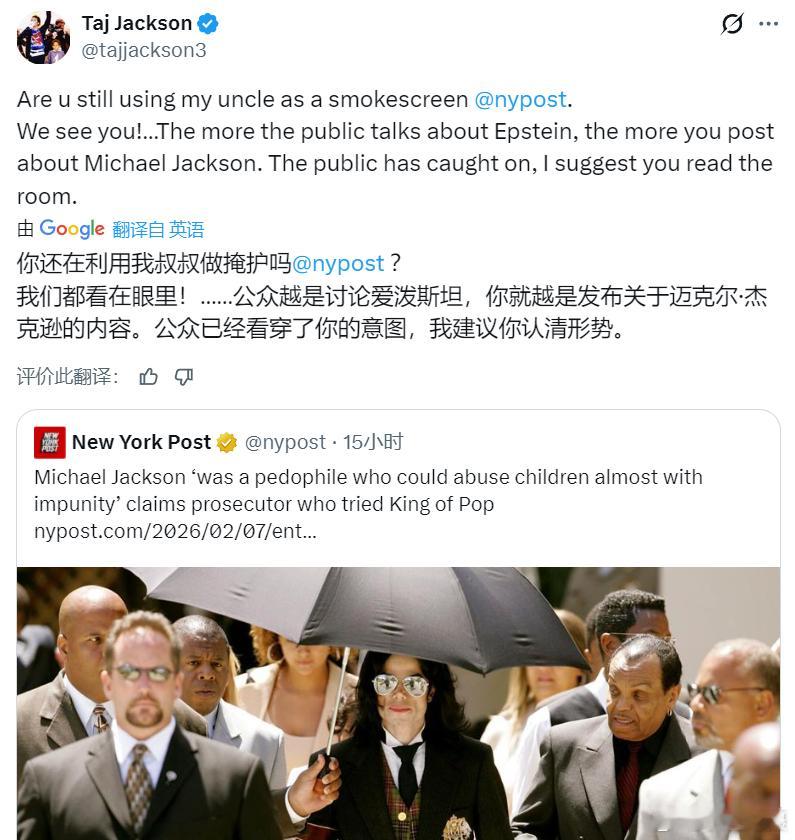The height and width of the screenshot is (840, 795).
Task: Open the quoted post headline text
Action: tap(368, 491)
